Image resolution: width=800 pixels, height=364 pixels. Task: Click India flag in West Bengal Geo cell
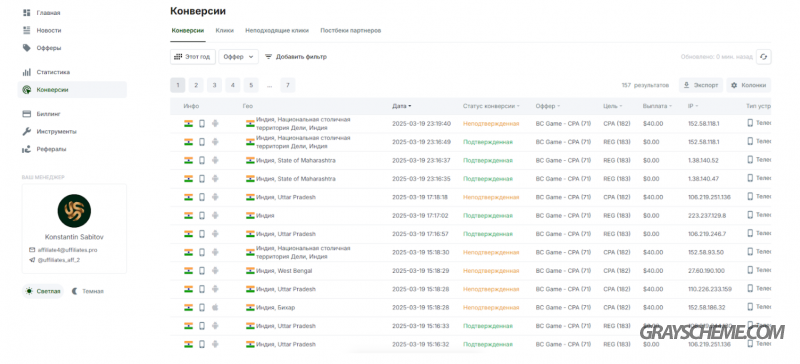250,271
